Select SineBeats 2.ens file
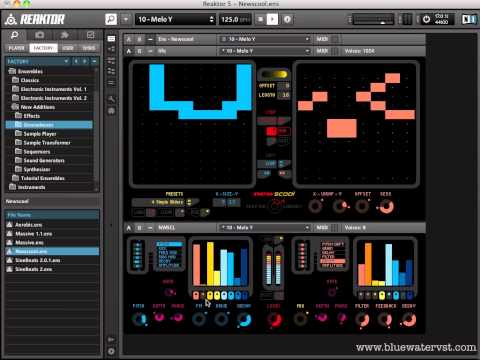Viewport: 480px width, 360px height. (52, 269)
